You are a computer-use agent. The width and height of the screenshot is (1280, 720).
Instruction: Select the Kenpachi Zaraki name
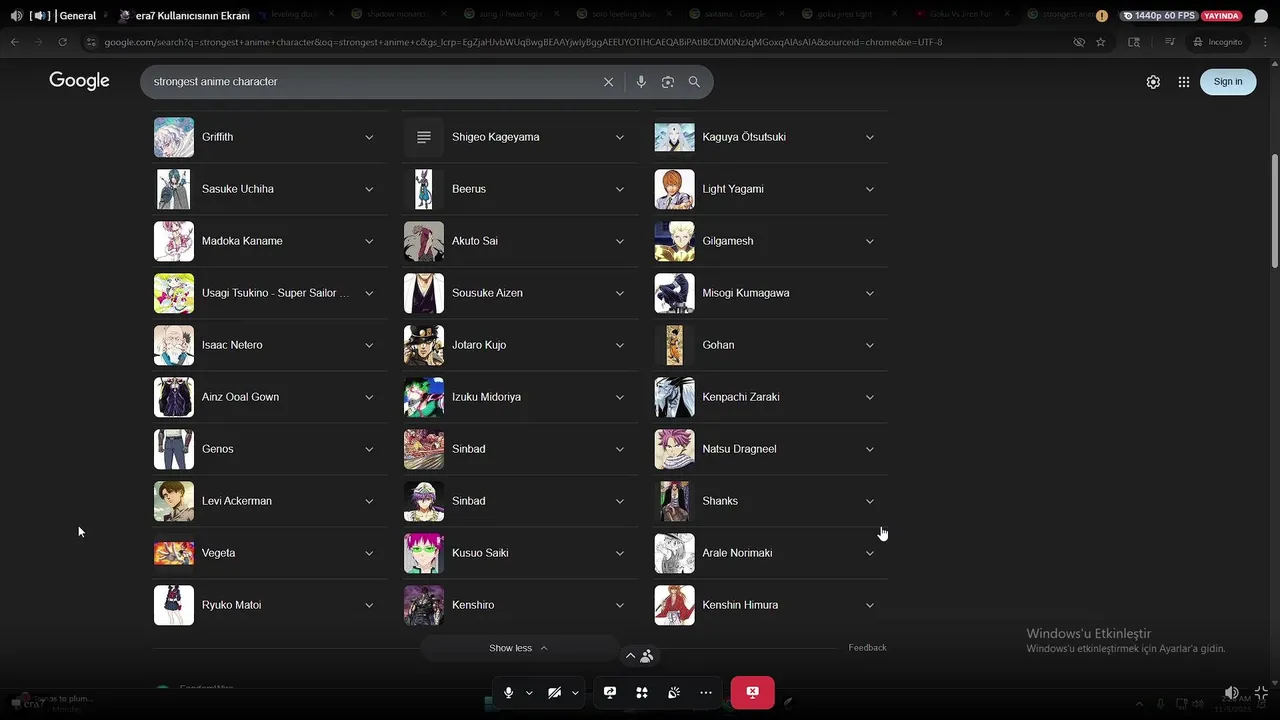(x=741, y=397)
